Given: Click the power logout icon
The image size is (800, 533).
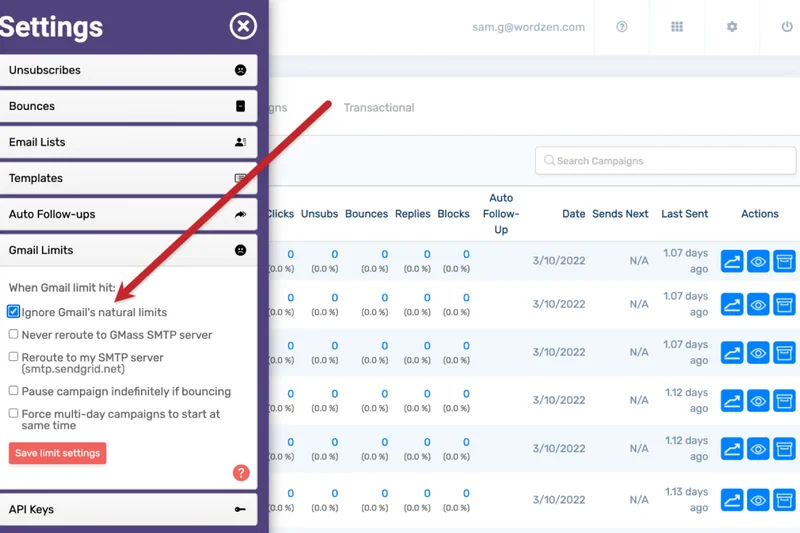Looking at the screenshot, I should tap(786, 27).
